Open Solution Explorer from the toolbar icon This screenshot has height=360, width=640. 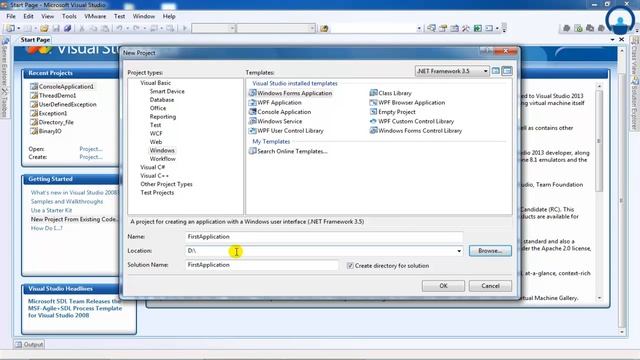tap(431, 28)
